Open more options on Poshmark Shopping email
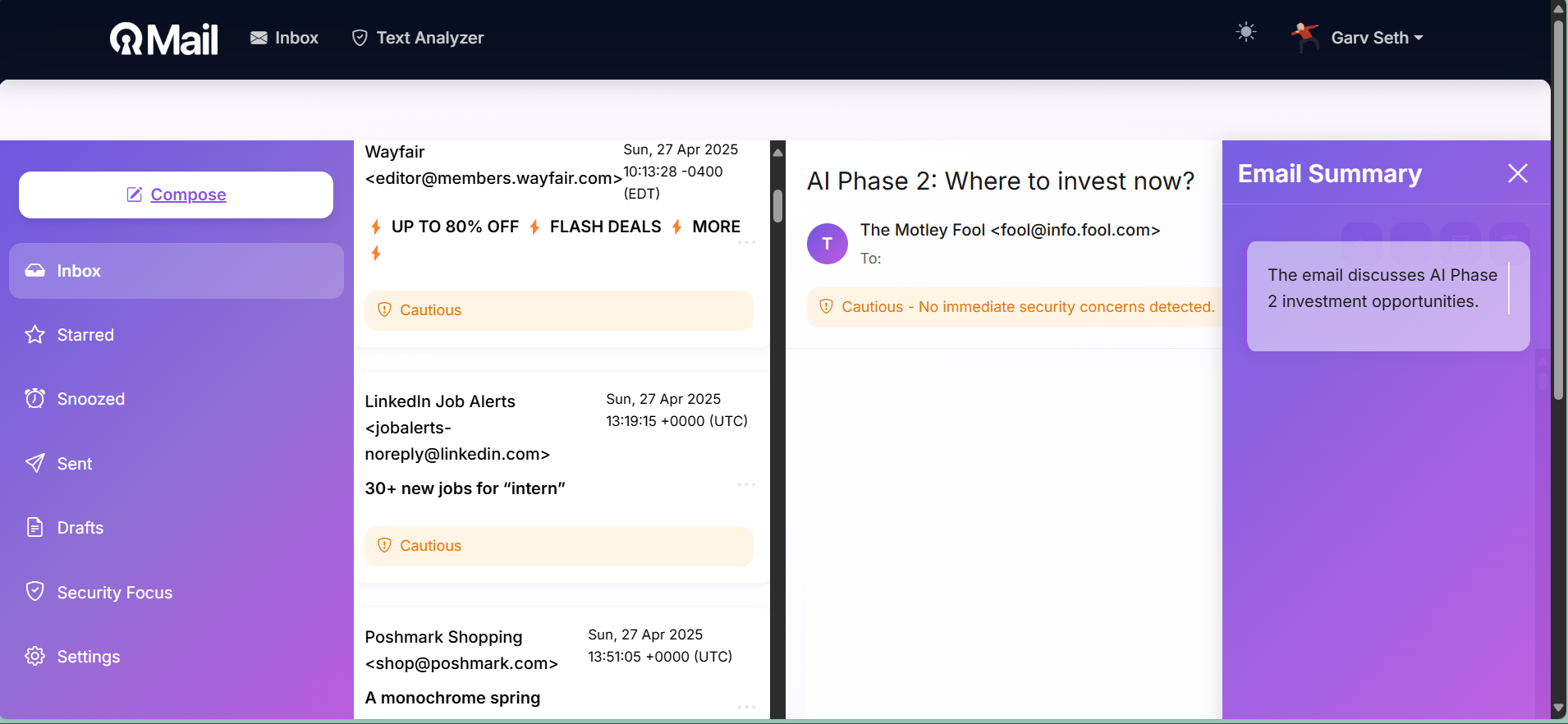Image resolution: width=1568 pixels, height=724 pixels. (746, 706)
